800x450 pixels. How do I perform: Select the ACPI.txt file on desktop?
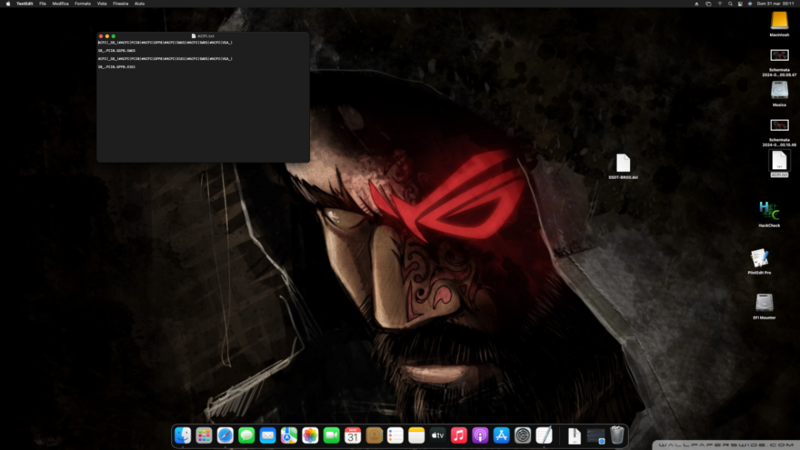[779, 164]
